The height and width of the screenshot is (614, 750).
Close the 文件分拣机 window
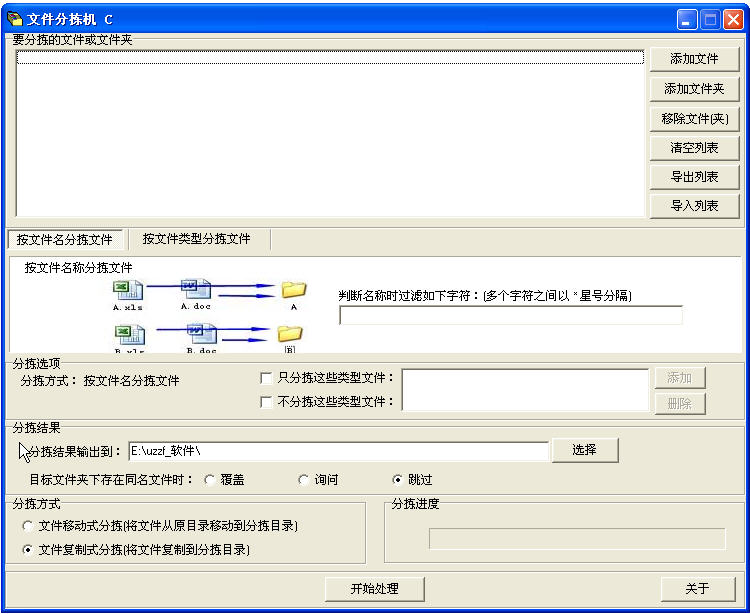[733, 20]
